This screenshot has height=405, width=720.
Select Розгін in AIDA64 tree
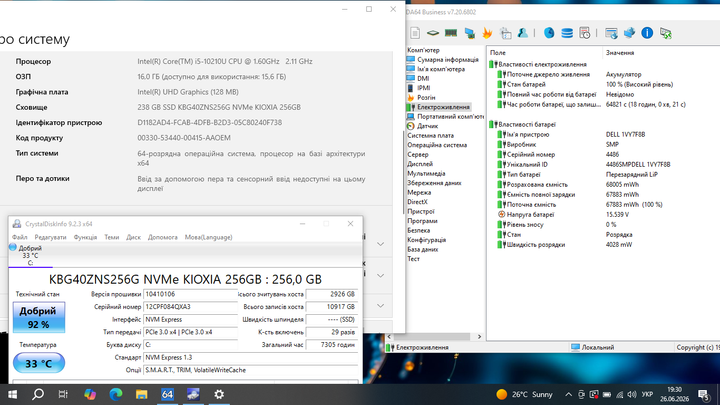[x=426, y=97]
